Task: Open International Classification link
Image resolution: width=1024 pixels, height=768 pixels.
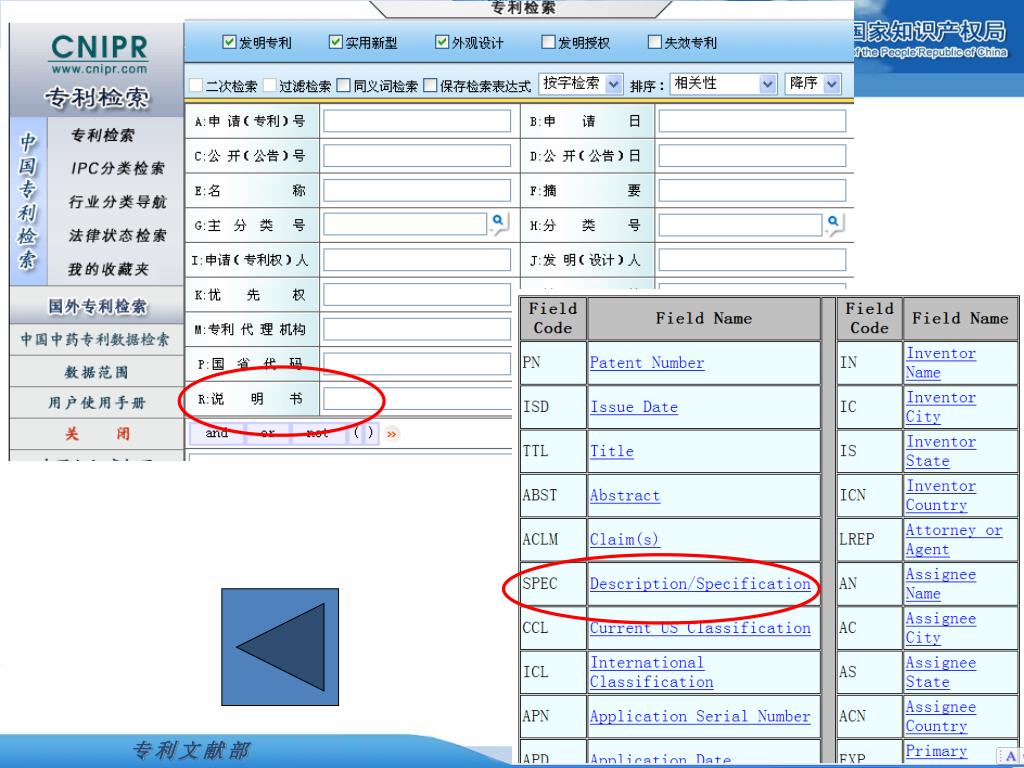Action: [x=651, y=672]
